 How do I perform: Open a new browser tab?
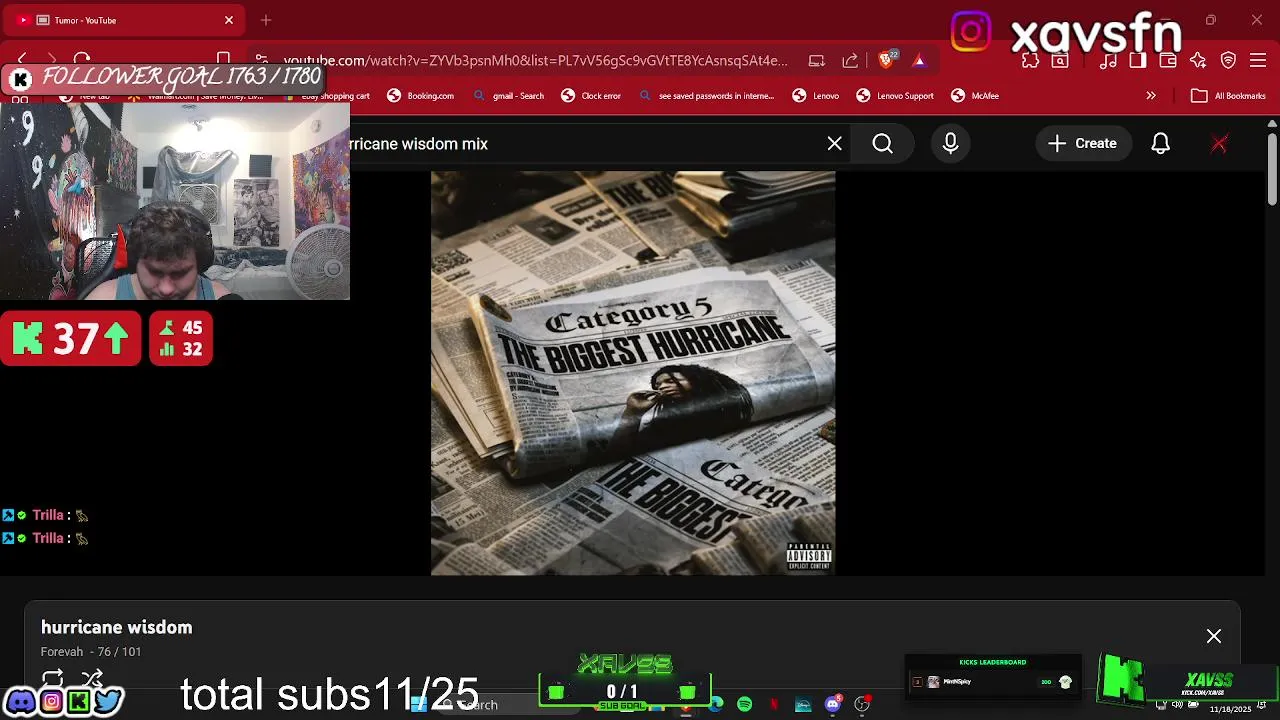pyautogui.click(x=266, y=20)
